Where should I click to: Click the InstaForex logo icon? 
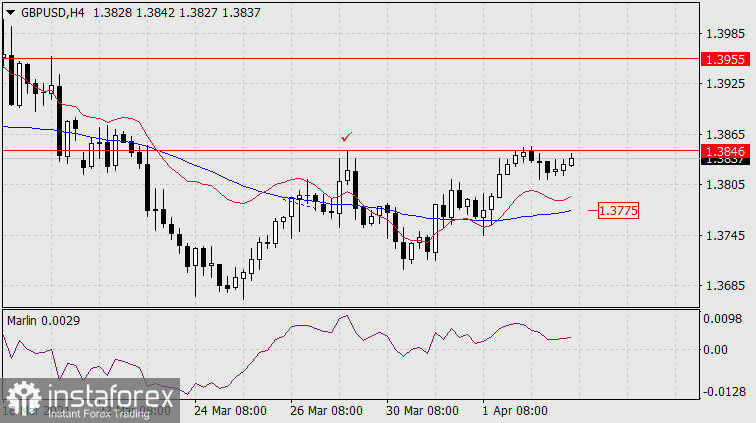point(22,399)
